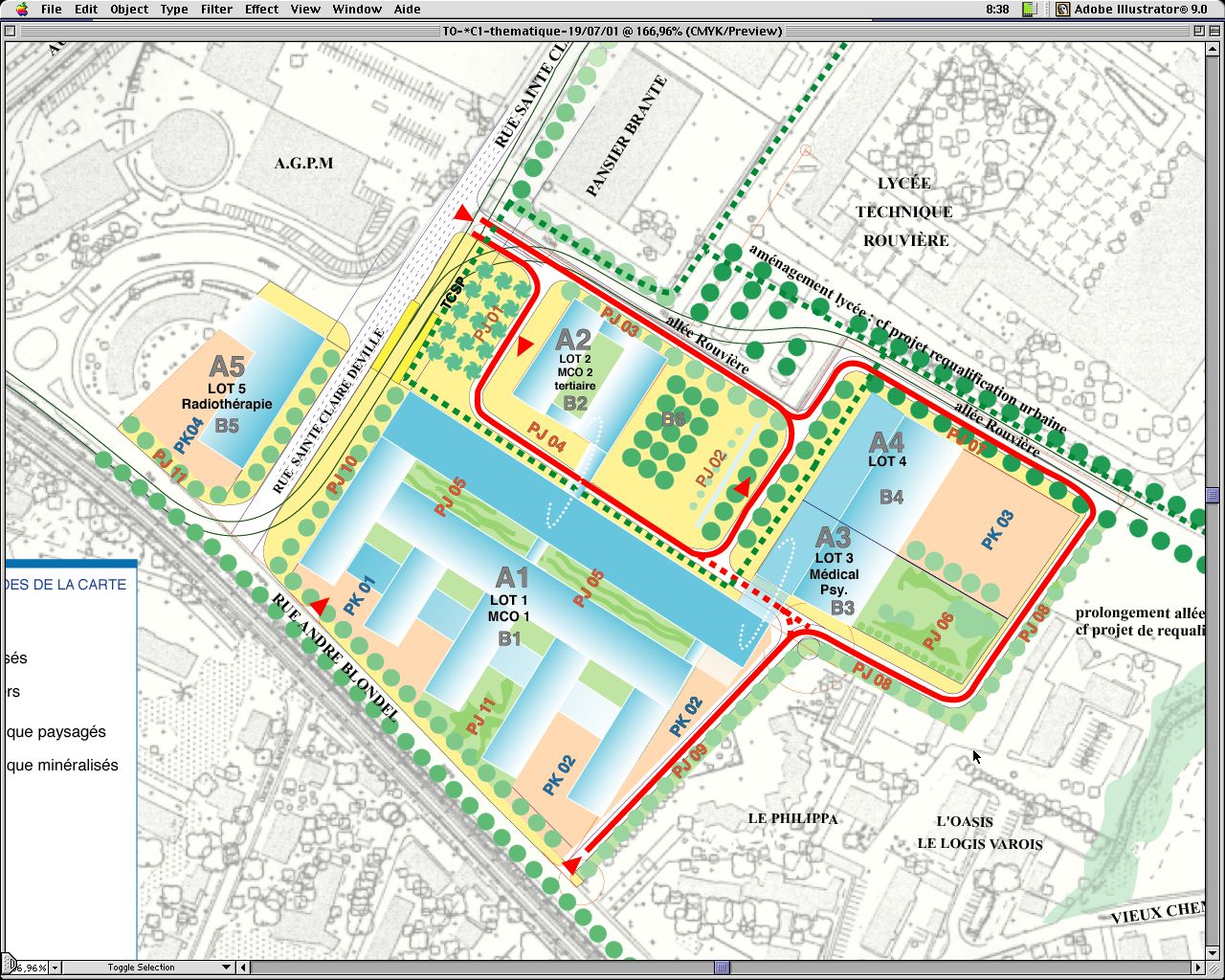Open the Apple menu
Image resolution: width=1225 pixels, height=980 pixels.
(x=21, y=10)
